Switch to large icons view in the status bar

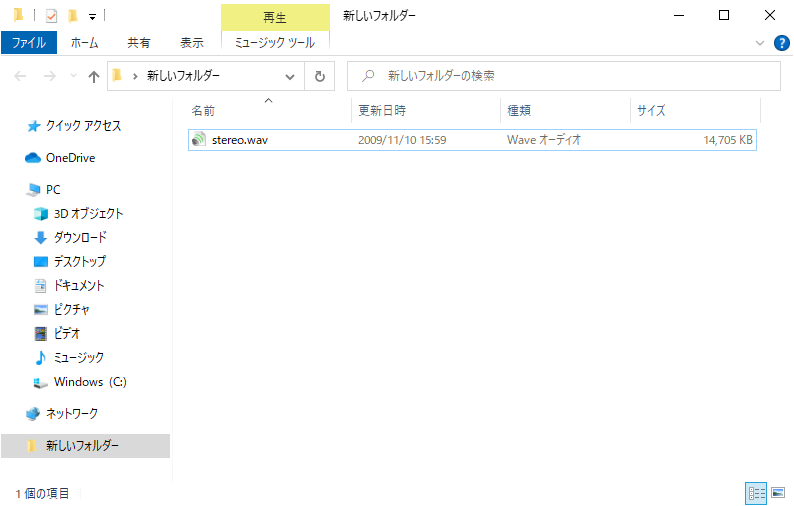[x=778, y=493]
